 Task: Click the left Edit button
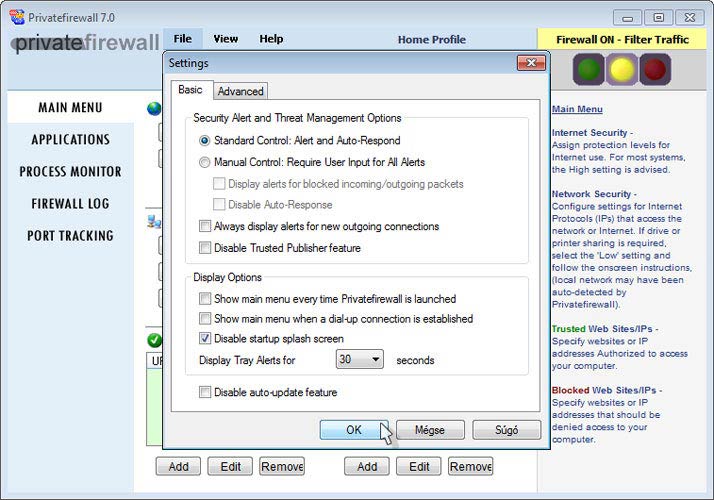point(230,466)
